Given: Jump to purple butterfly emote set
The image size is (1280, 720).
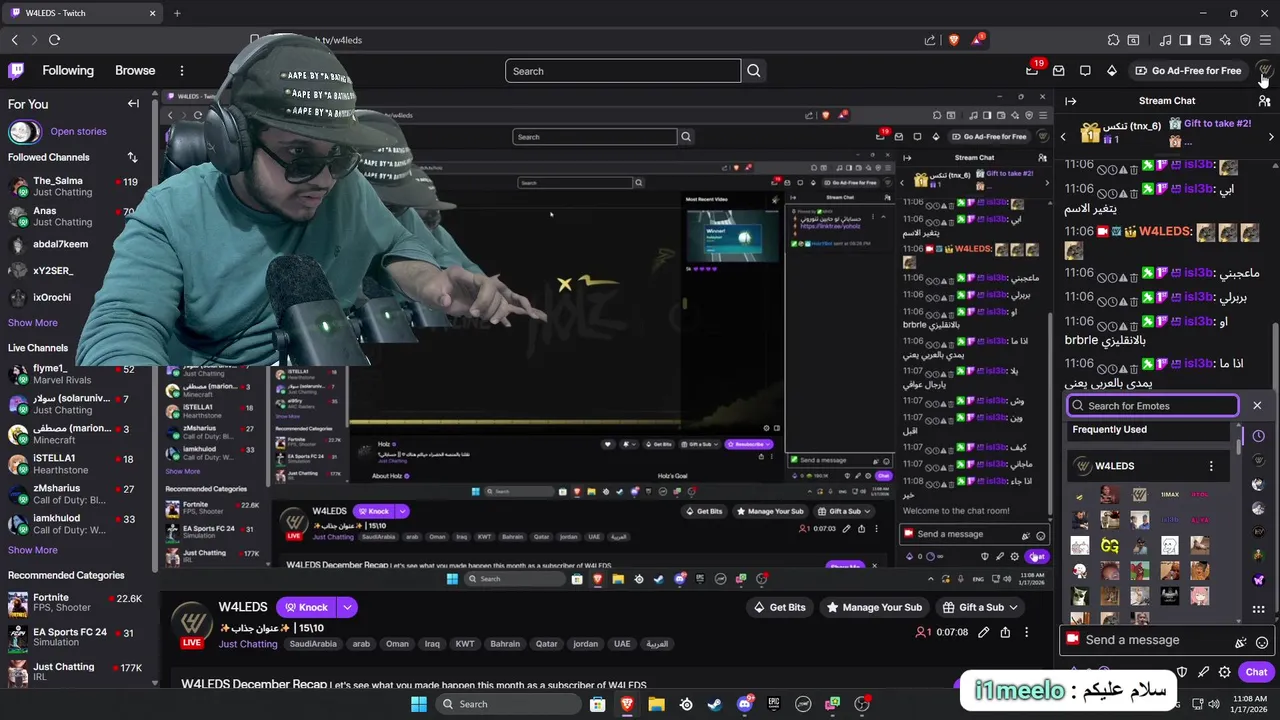Looking at the screenshot, I should pyautogui.click(x=1258, y=580).
